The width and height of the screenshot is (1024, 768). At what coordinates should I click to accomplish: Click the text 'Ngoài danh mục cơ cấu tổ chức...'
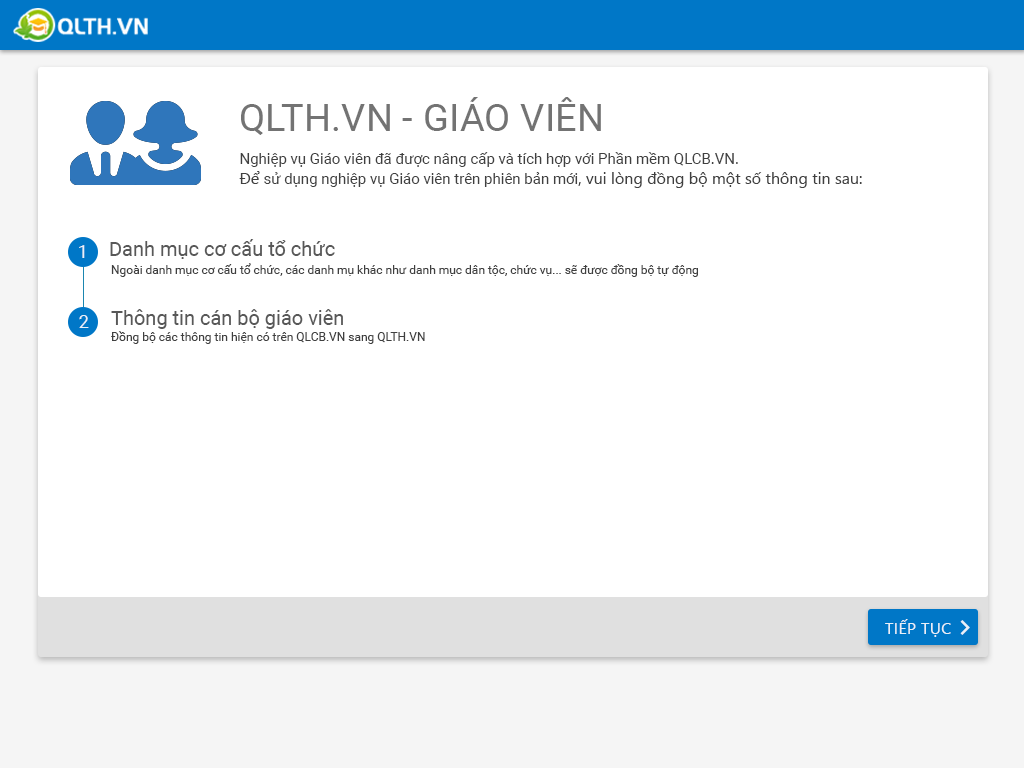click(x=404, y=270)
